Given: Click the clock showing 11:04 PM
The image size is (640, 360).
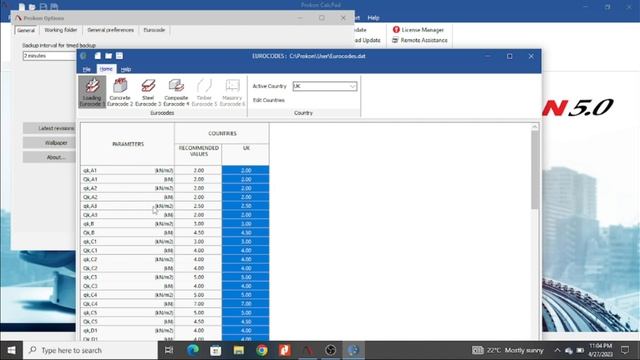Looking at the screenshot, I should pyautogui.click(x=600, y=350).
